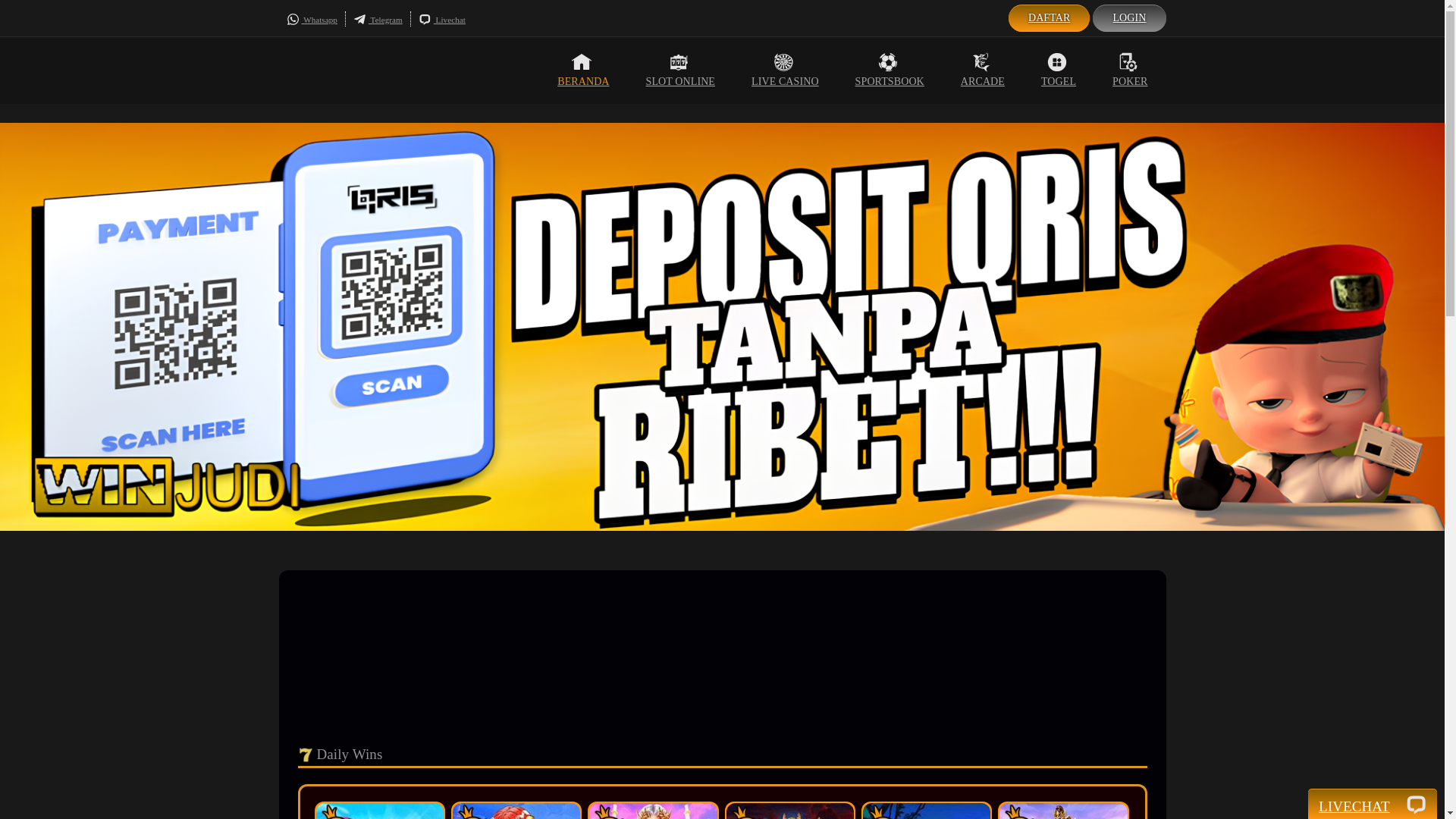
Task: Click the Daily Wins seven icon
Action: pyautogui.click(x=306, y=755)
